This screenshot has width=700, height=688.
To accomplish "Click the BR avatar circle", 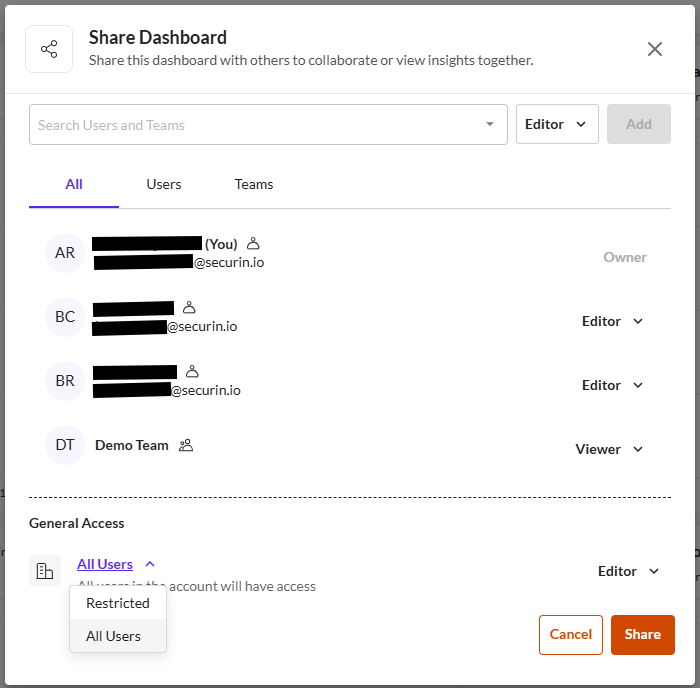I will pyautogui.click(x=65, y=381).
